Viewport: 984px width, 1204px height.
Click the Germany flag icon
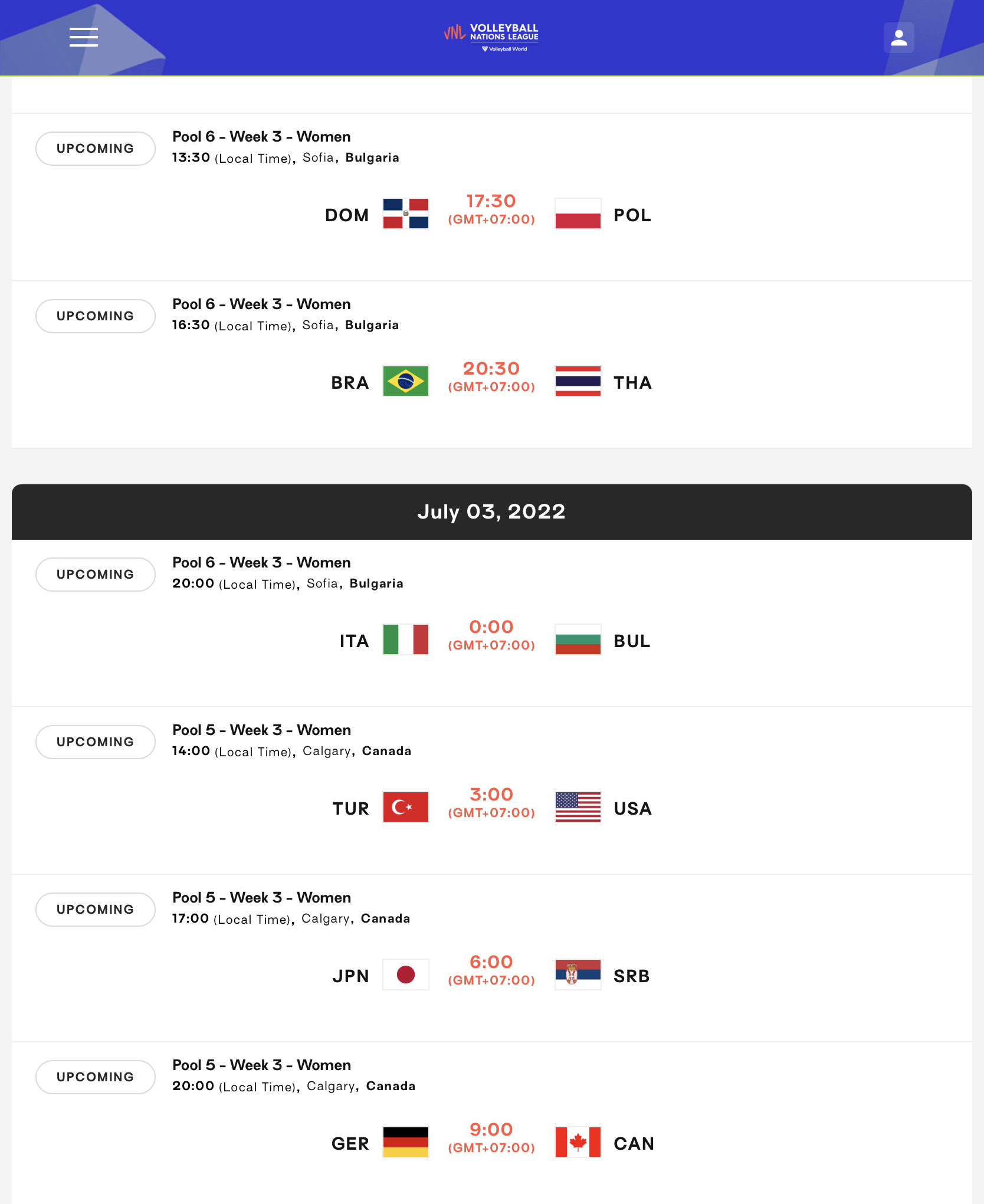point(406,1142)
